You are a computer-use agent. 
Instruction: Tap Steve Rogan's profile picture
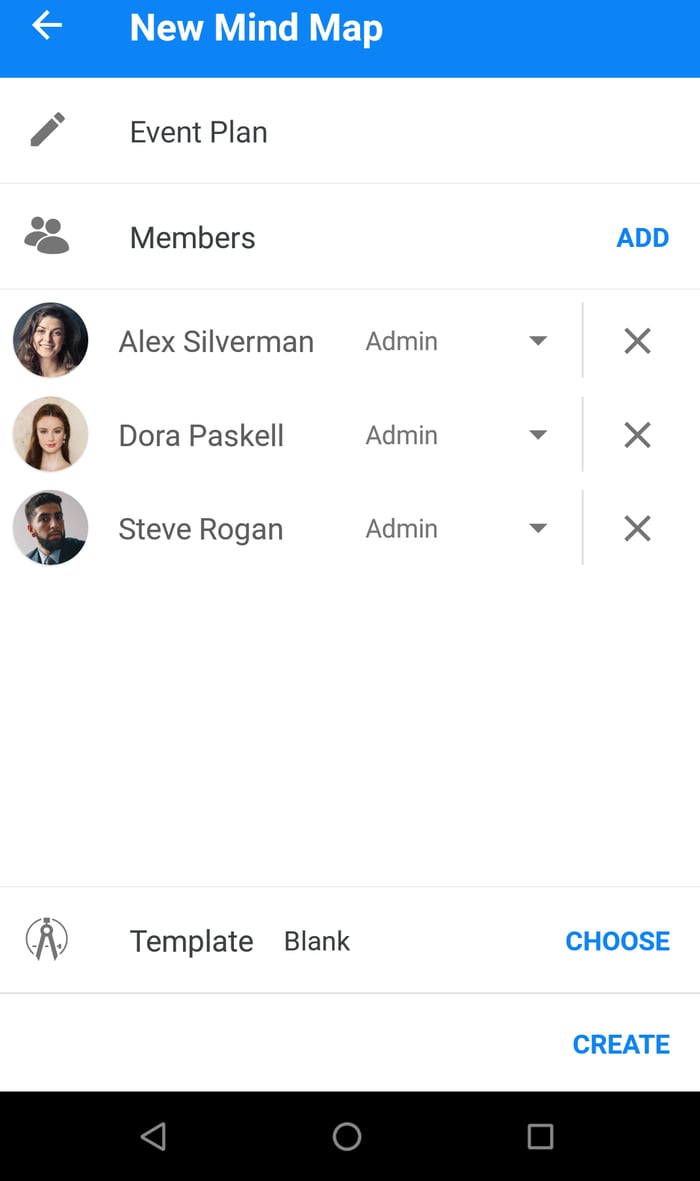[x=51, y=527]
